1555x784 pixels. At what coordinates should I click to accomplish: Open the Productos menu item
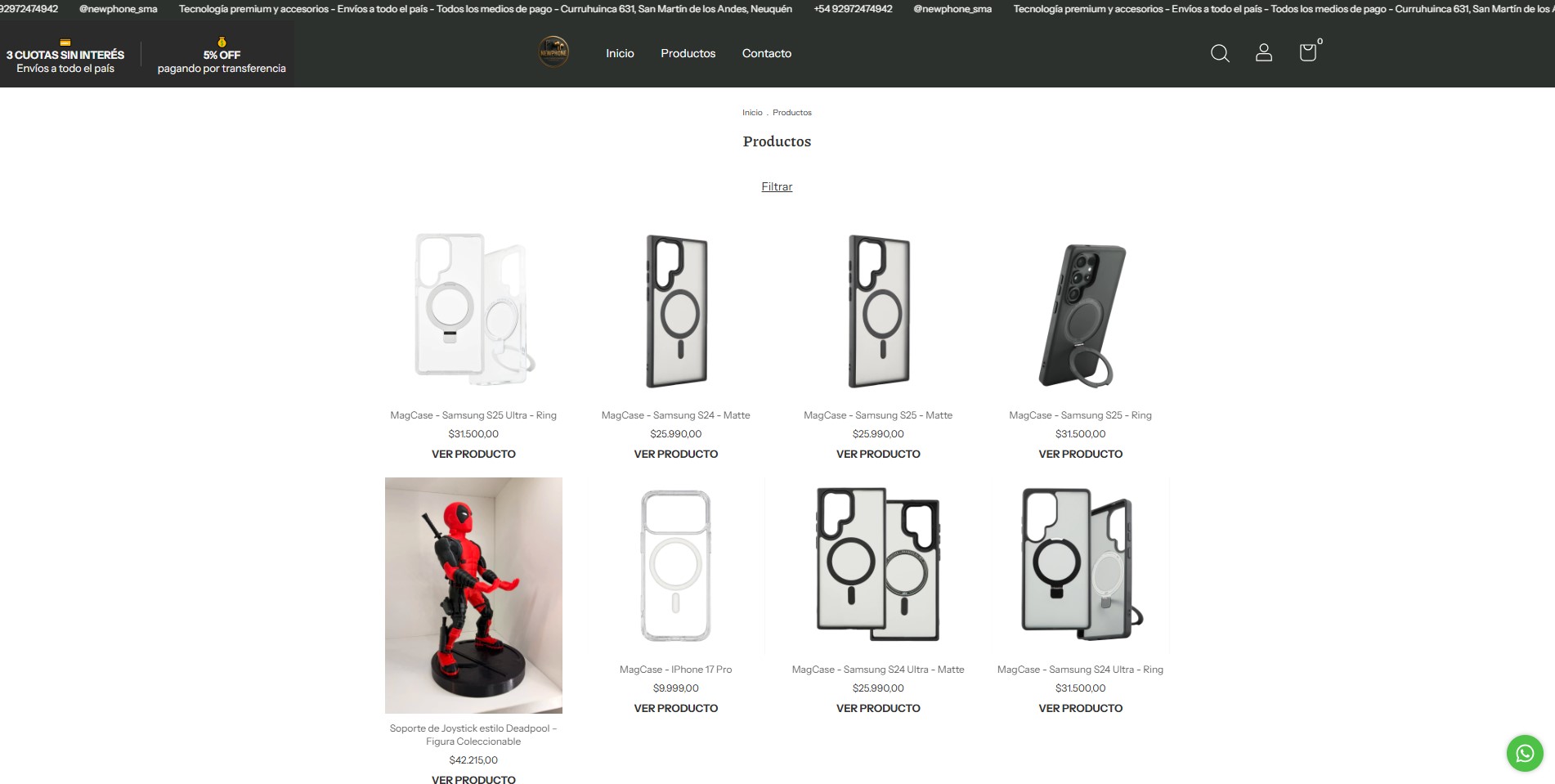tap(688, 53)
